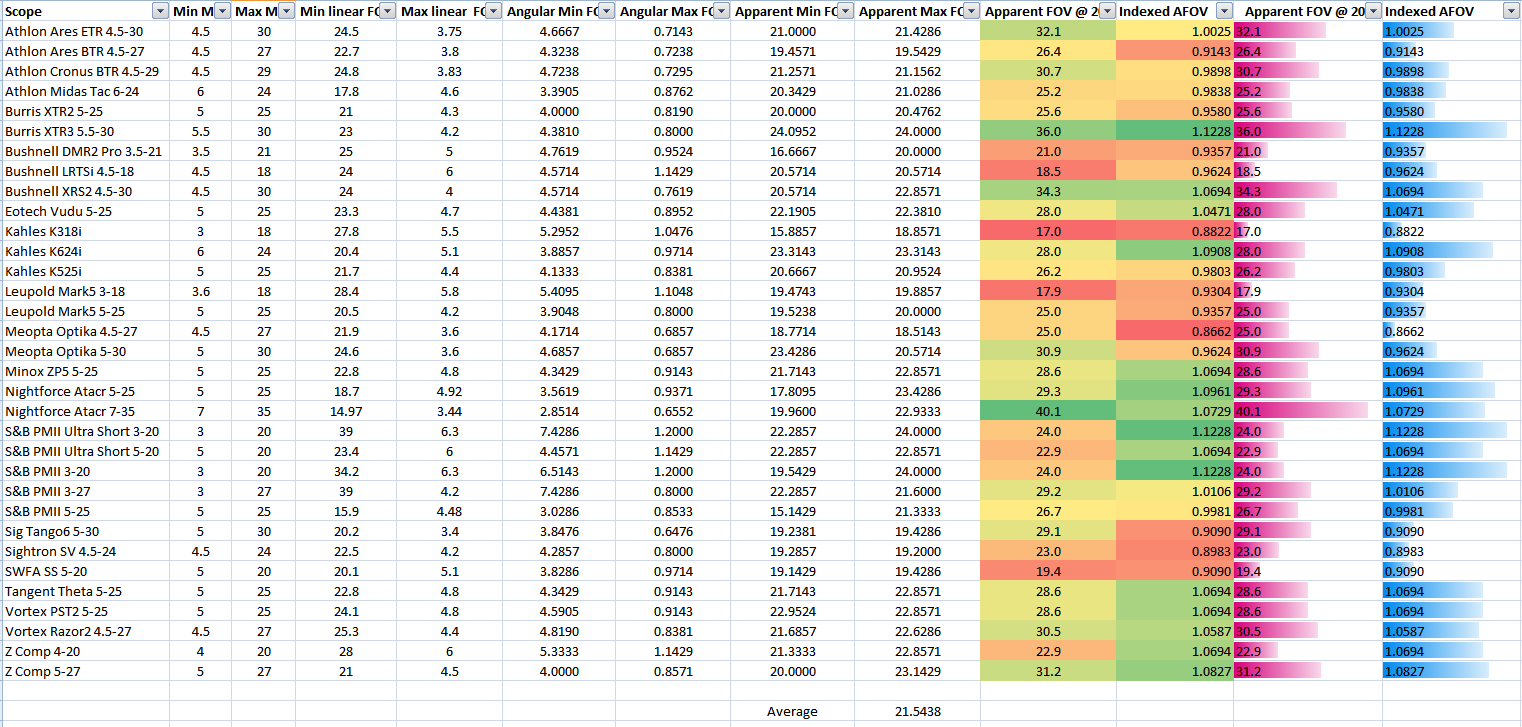Select Min linear FOV value 14.97

345,411
